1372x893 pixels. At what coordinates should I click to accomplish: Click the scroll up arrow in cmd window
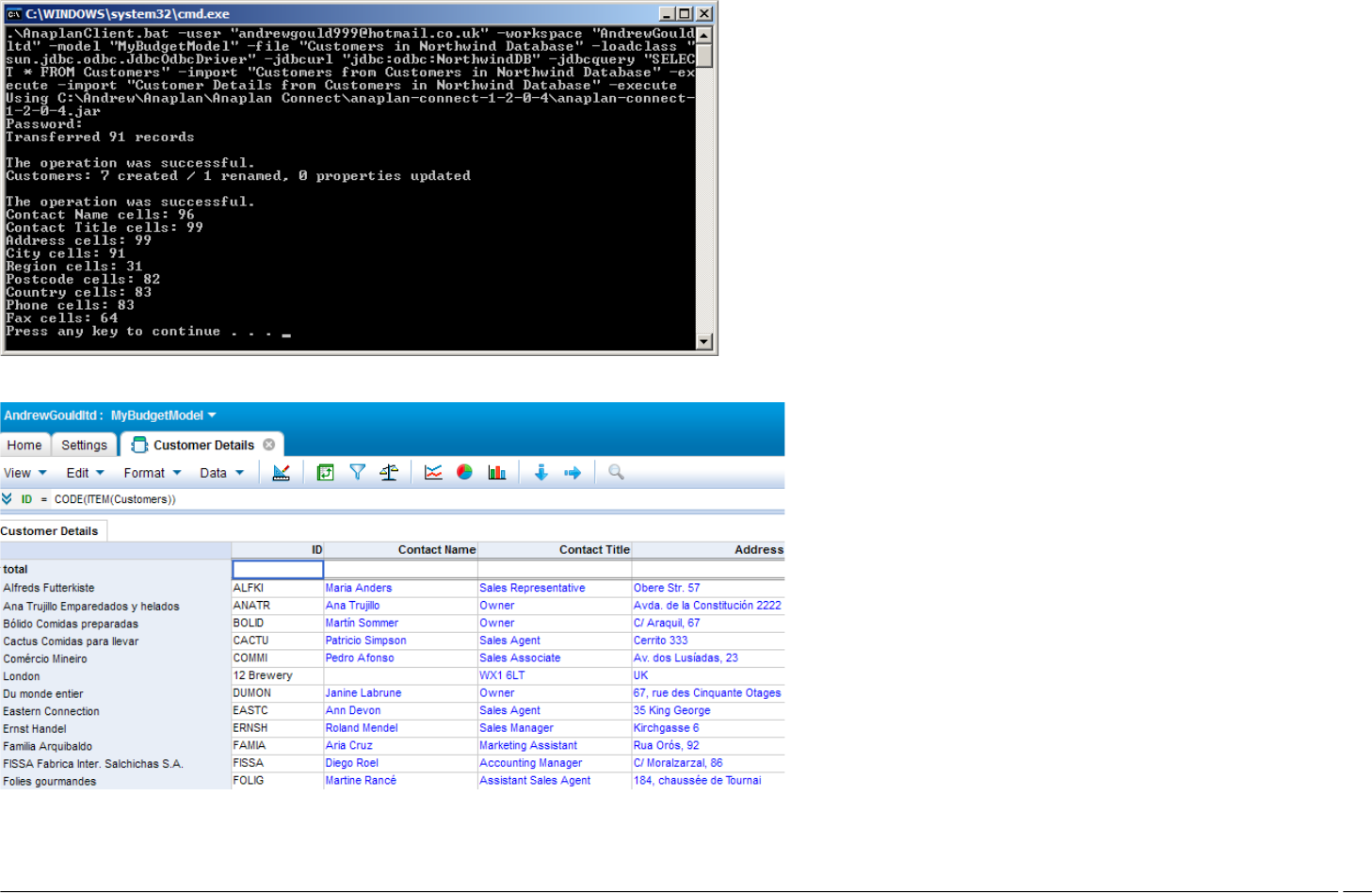[x=704, y=34]
